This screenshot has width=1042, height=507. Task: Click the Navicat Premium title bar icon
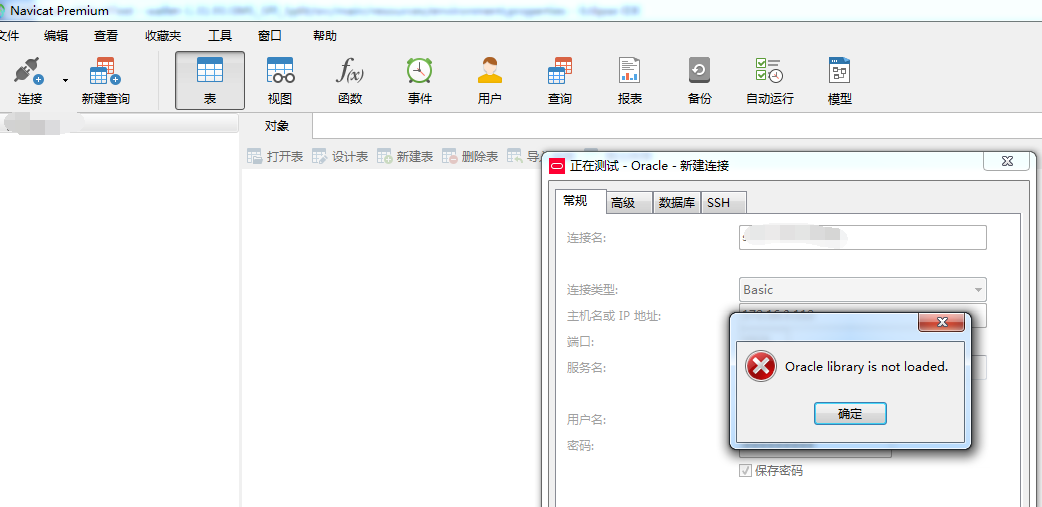3,11
